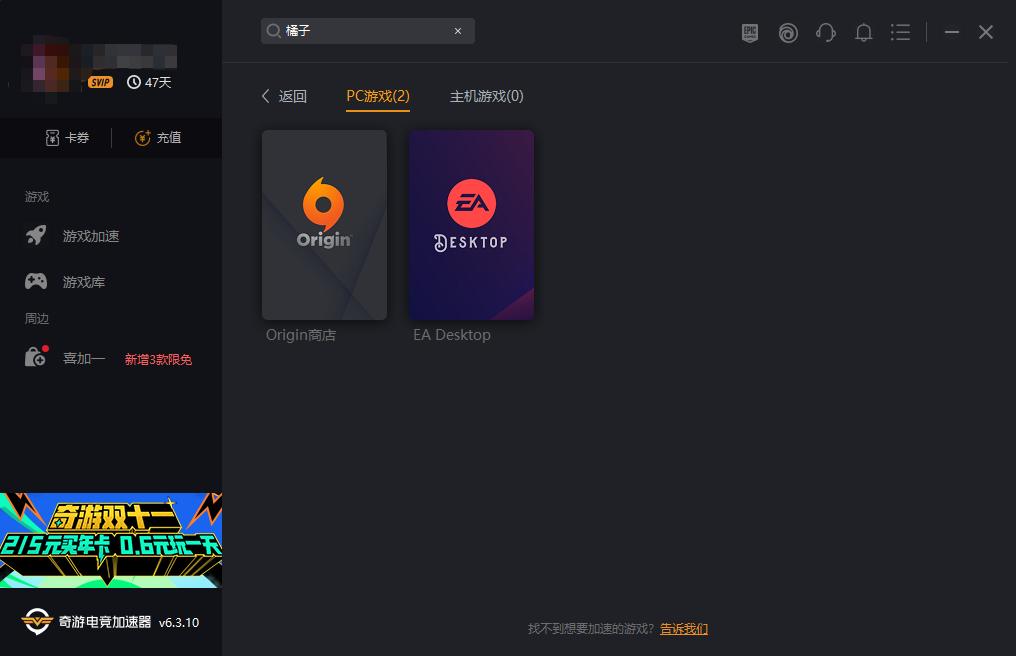Open the Epic Games shortcut icon
The width and height of the screenshot is (1016, 656).
pos(750,32)
